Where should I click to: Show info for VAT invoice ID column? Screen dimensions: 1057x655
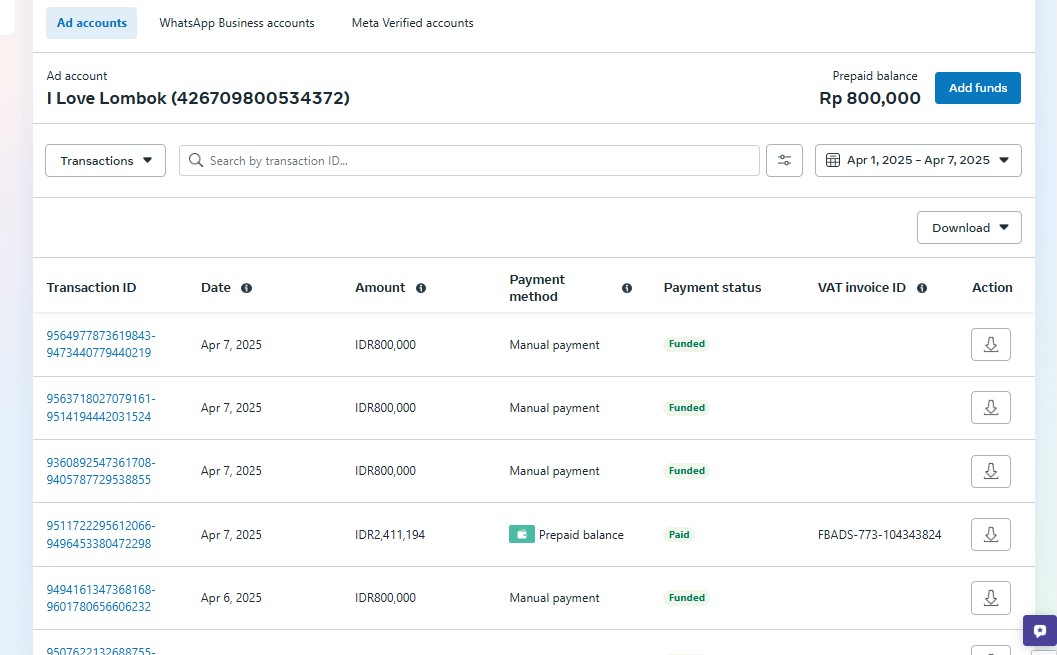click(922, 288)
